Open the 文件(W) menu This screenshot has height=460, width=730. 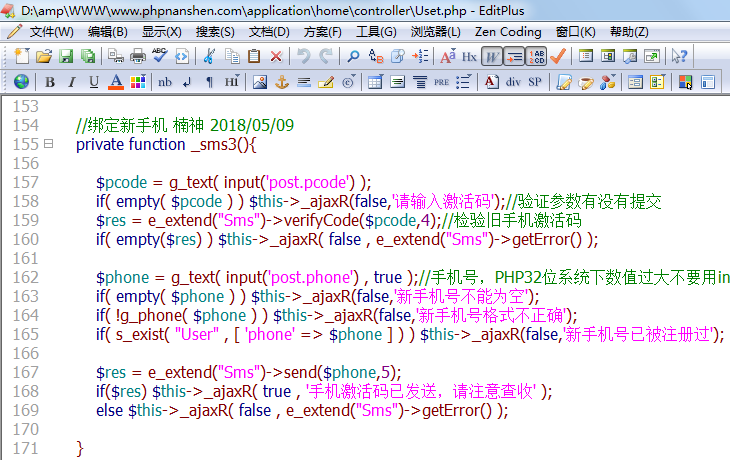(x=52, y=32)
